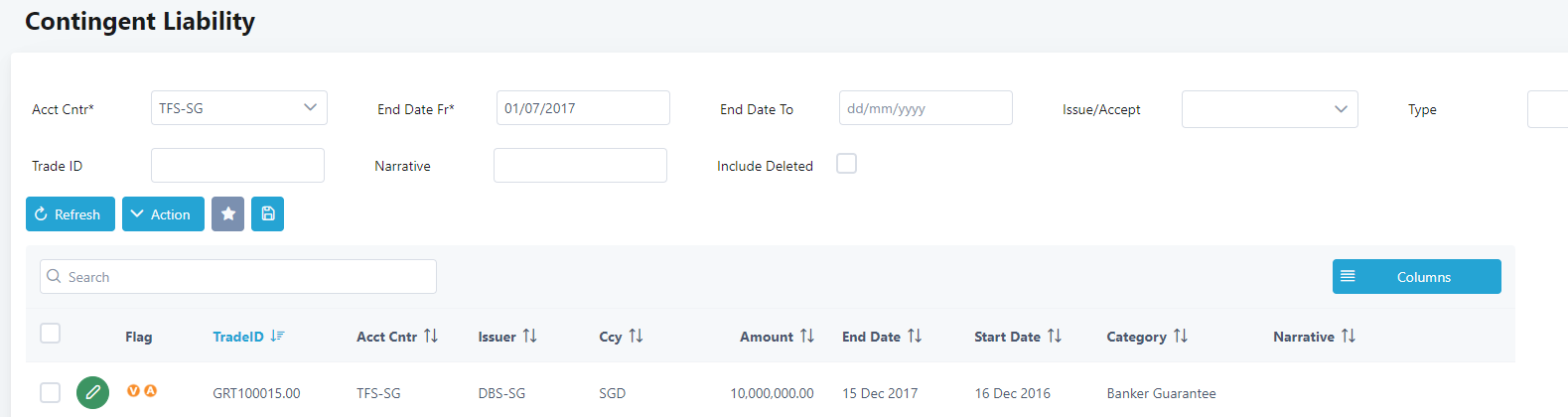Open the Action dropdown menu

[163, 214]
